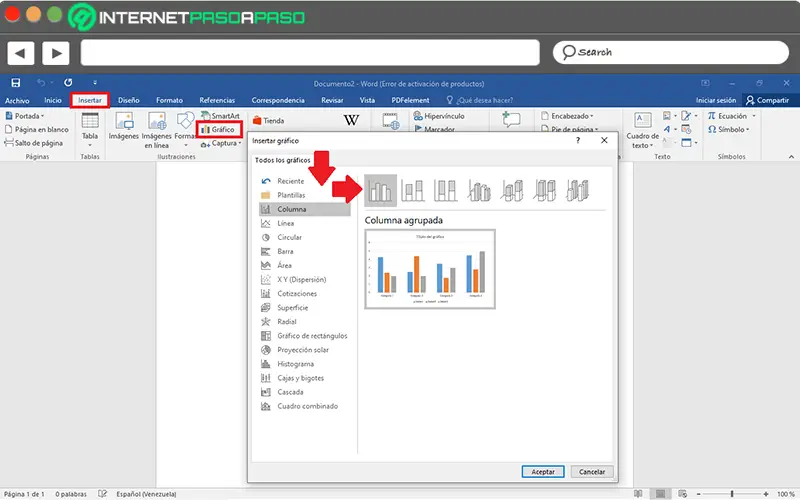Viewport: 800px width, 500px height.
Task: Click the new comment icon
Action: coord(511,120)
